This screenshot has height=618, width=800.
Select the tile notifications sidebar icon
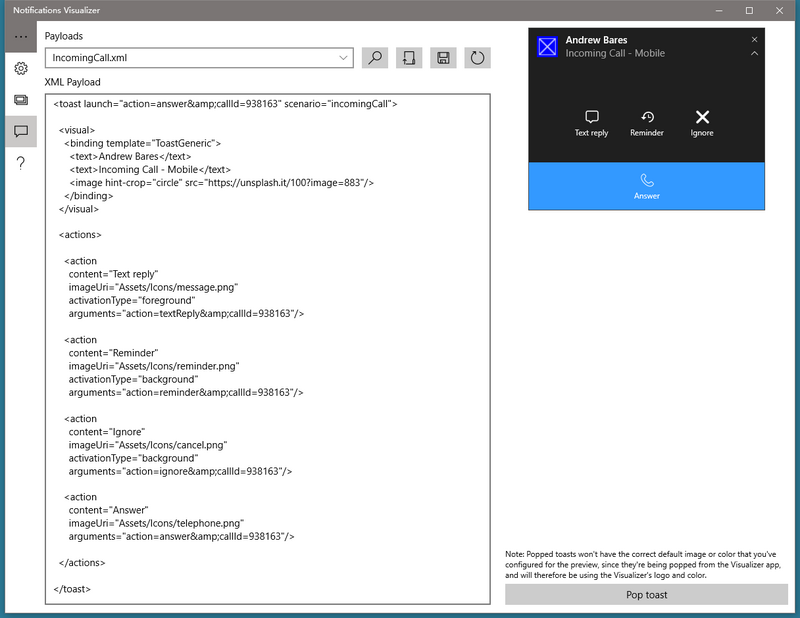tap(21, 100)
